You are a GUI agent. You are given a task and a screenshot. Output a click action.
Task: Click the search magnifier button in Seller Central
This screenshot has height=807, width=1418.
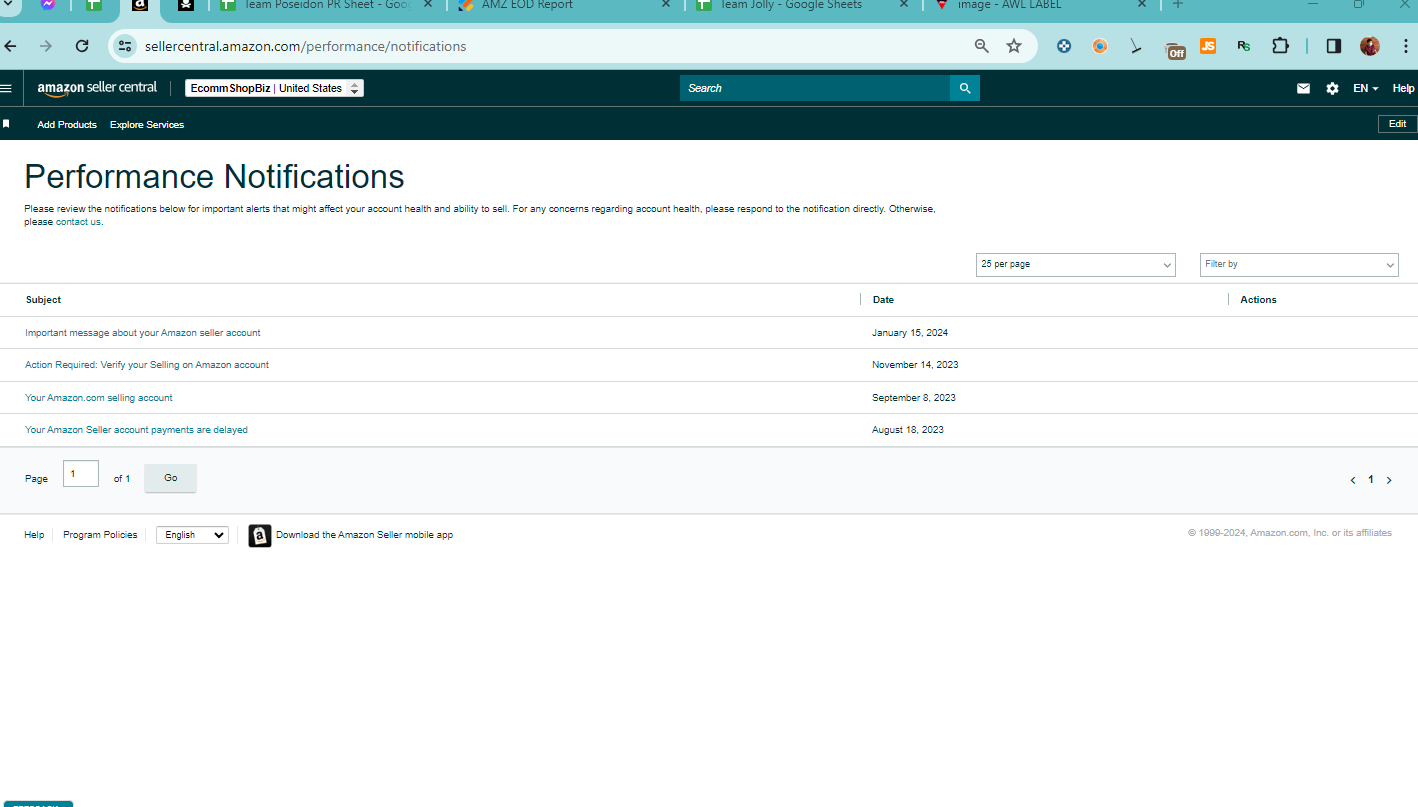tap(965, 88)
